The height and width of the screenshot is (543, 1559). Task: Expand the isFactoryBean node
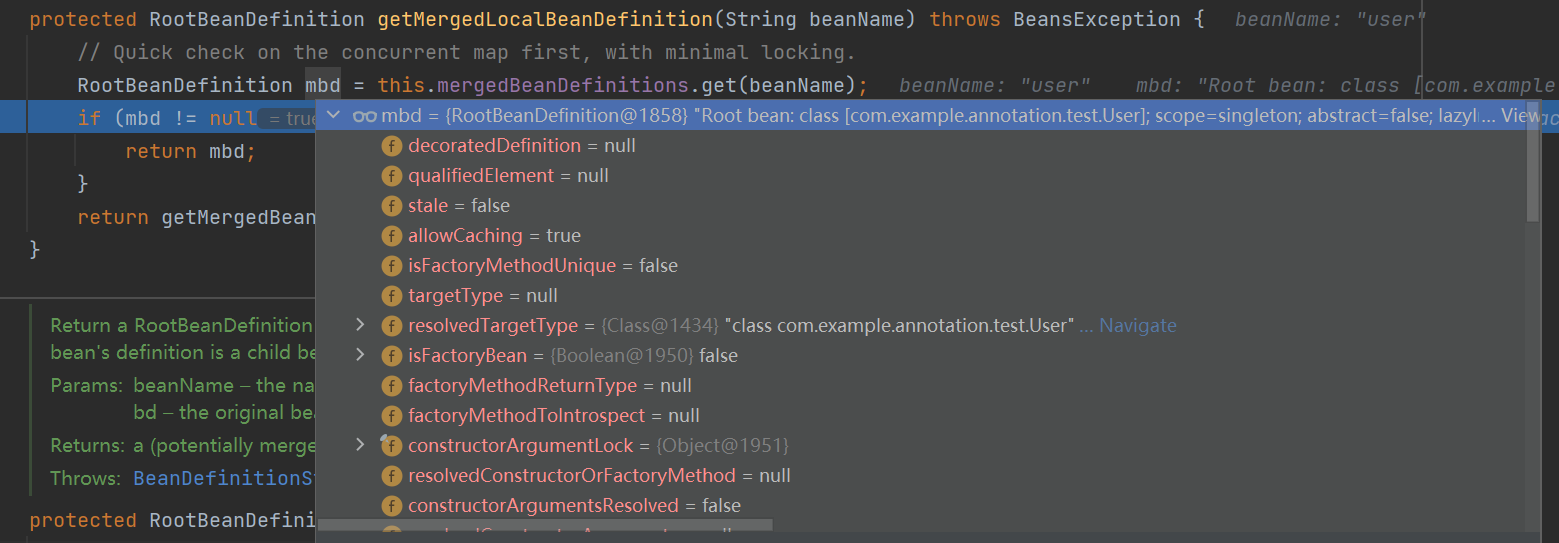(x=361, y=356)
